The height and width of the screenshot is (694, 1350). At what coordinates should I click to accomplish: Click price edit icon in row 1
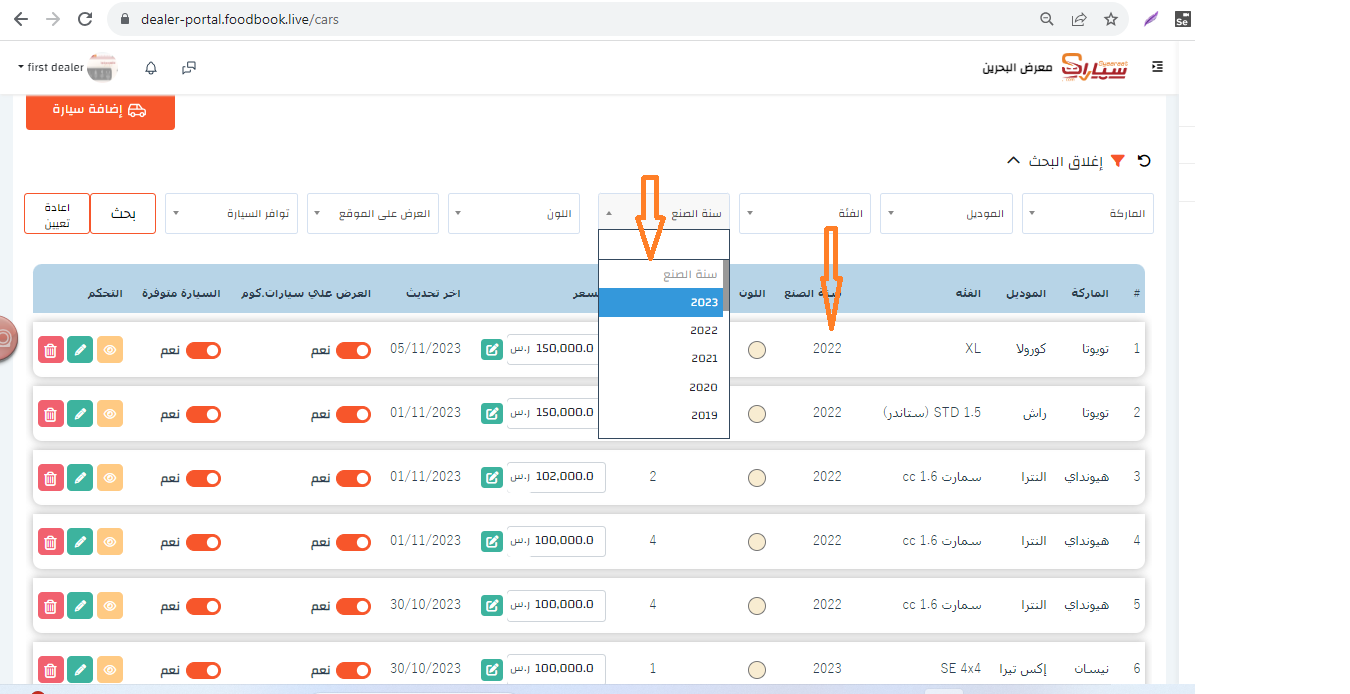coord(492,349)
